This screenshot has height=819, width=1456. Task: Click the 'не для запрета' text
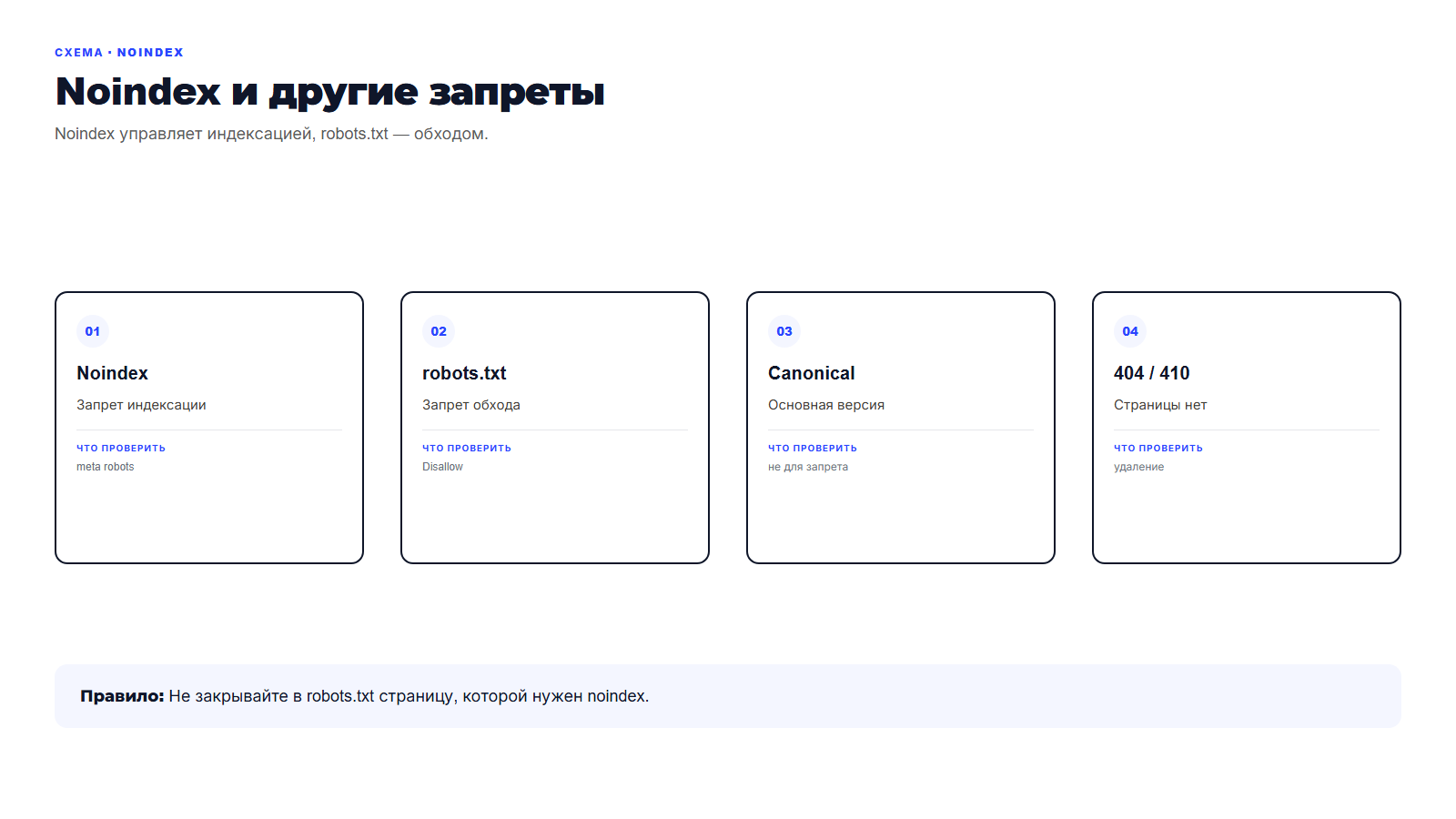click(x=808, y=467)
